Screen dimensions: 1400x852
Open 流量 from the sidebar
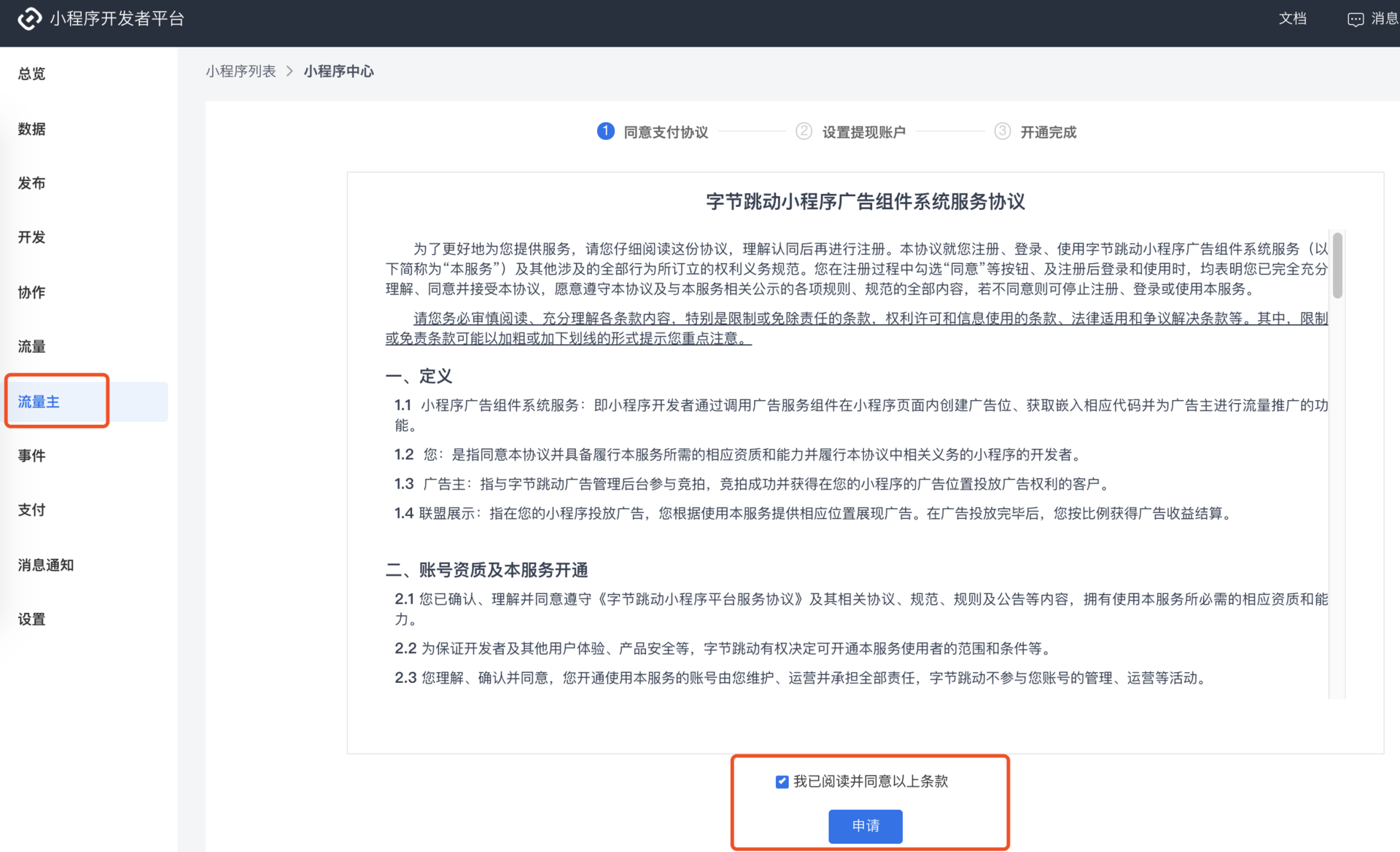[31, 346]
